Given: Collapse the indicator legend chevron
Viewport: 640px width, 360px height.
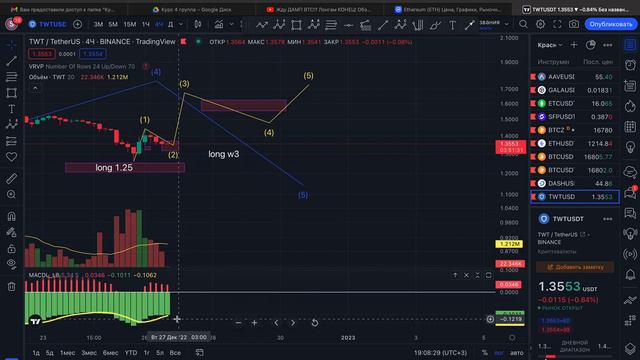Looking at the screenshot, I should coord(35,88).
